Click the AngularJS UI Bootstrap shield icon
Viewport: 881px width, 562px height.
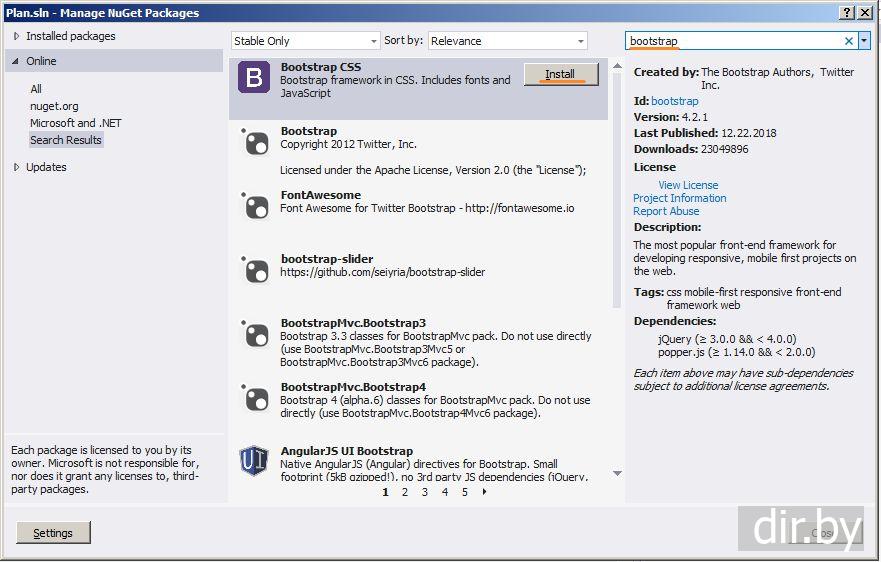pyautogui.click(x=254, y=462)
